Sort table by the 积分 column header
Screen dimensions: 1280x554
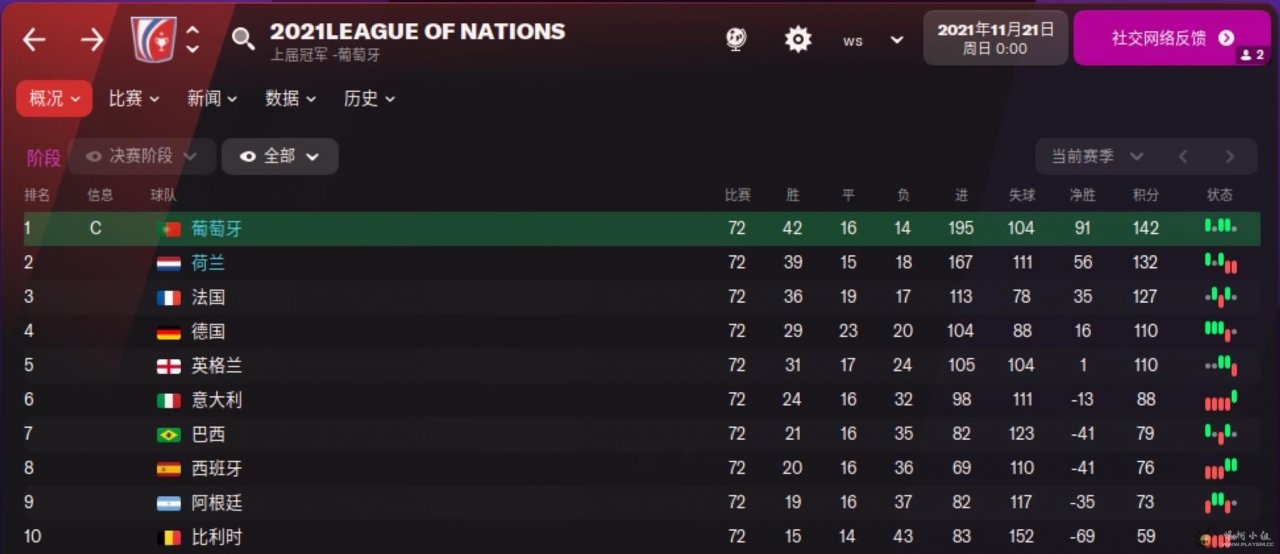[x=1145, y=195]
